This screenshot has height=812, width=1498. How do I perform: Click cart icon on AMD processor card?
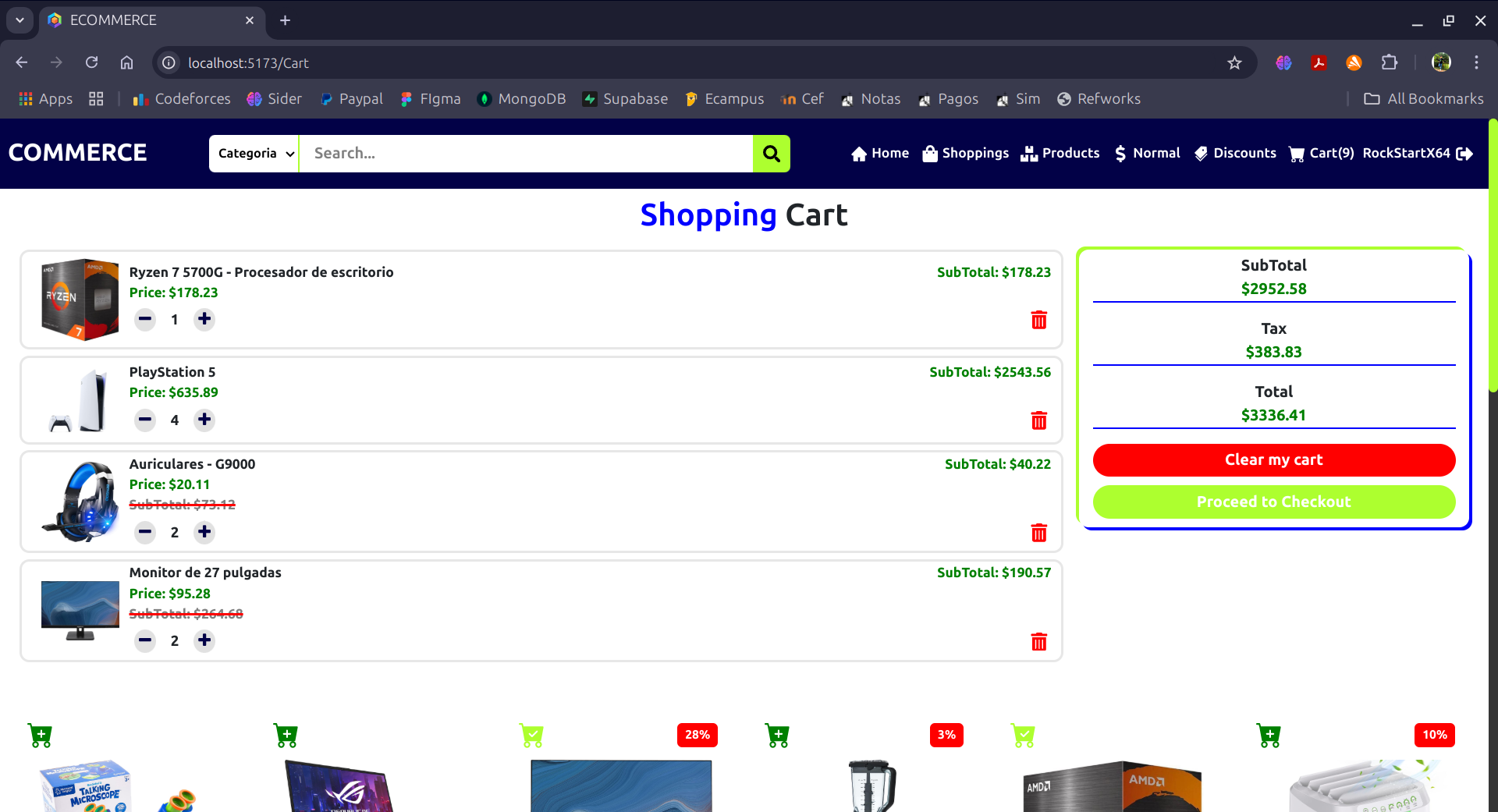1024,736
